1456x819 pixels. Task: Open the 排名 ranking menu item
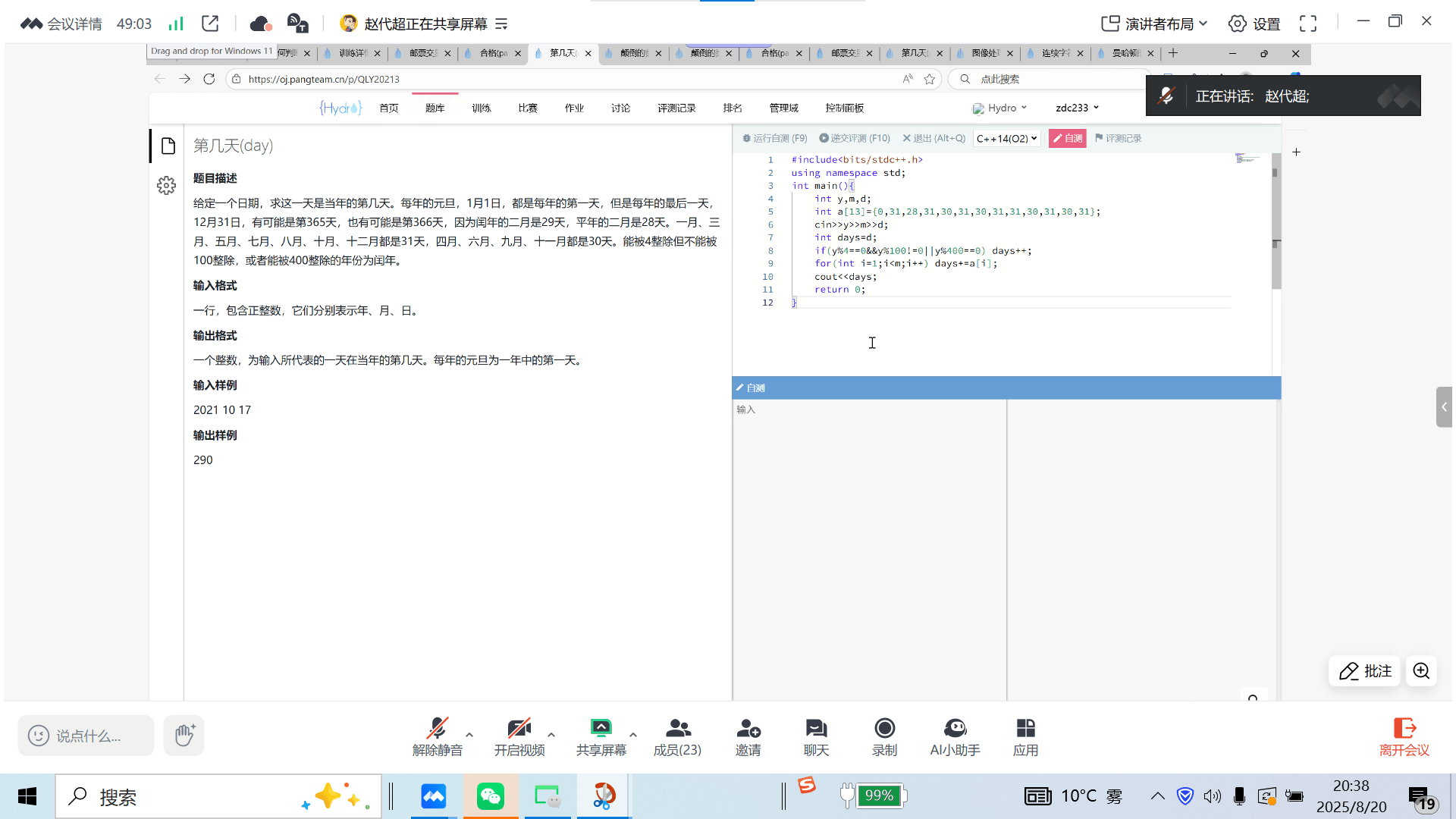732,108
